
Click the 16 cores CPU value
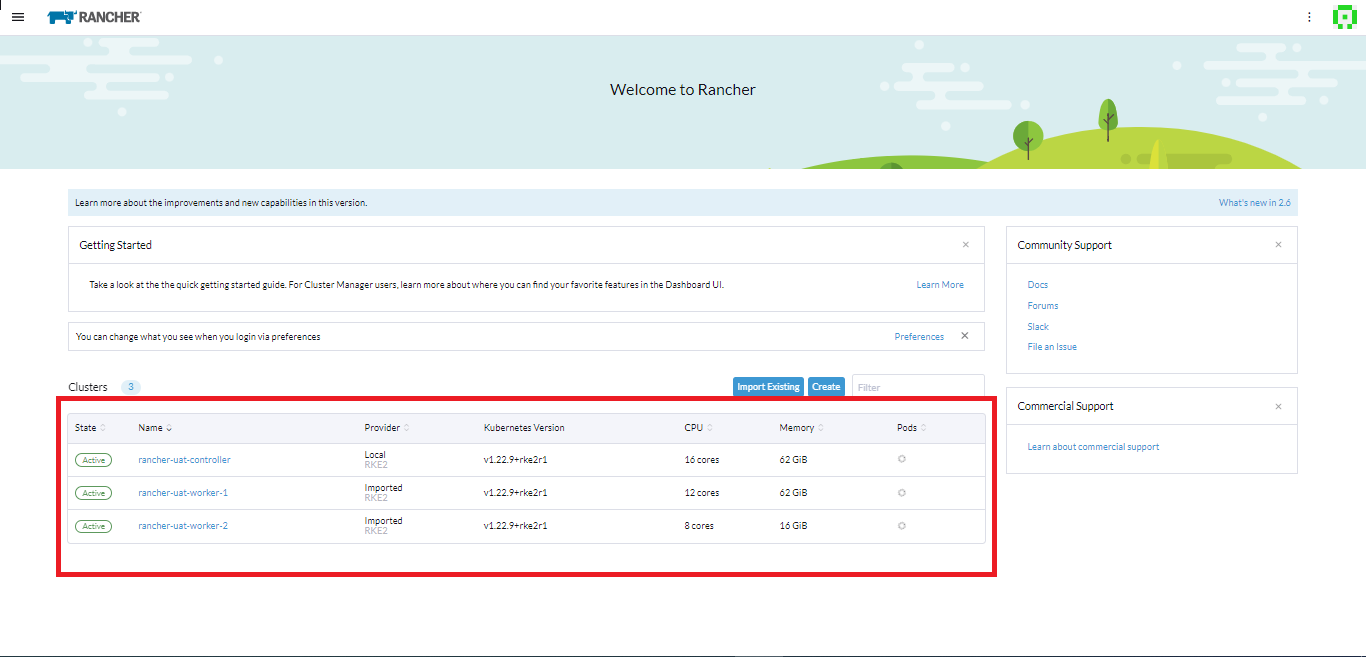(702, 460)
